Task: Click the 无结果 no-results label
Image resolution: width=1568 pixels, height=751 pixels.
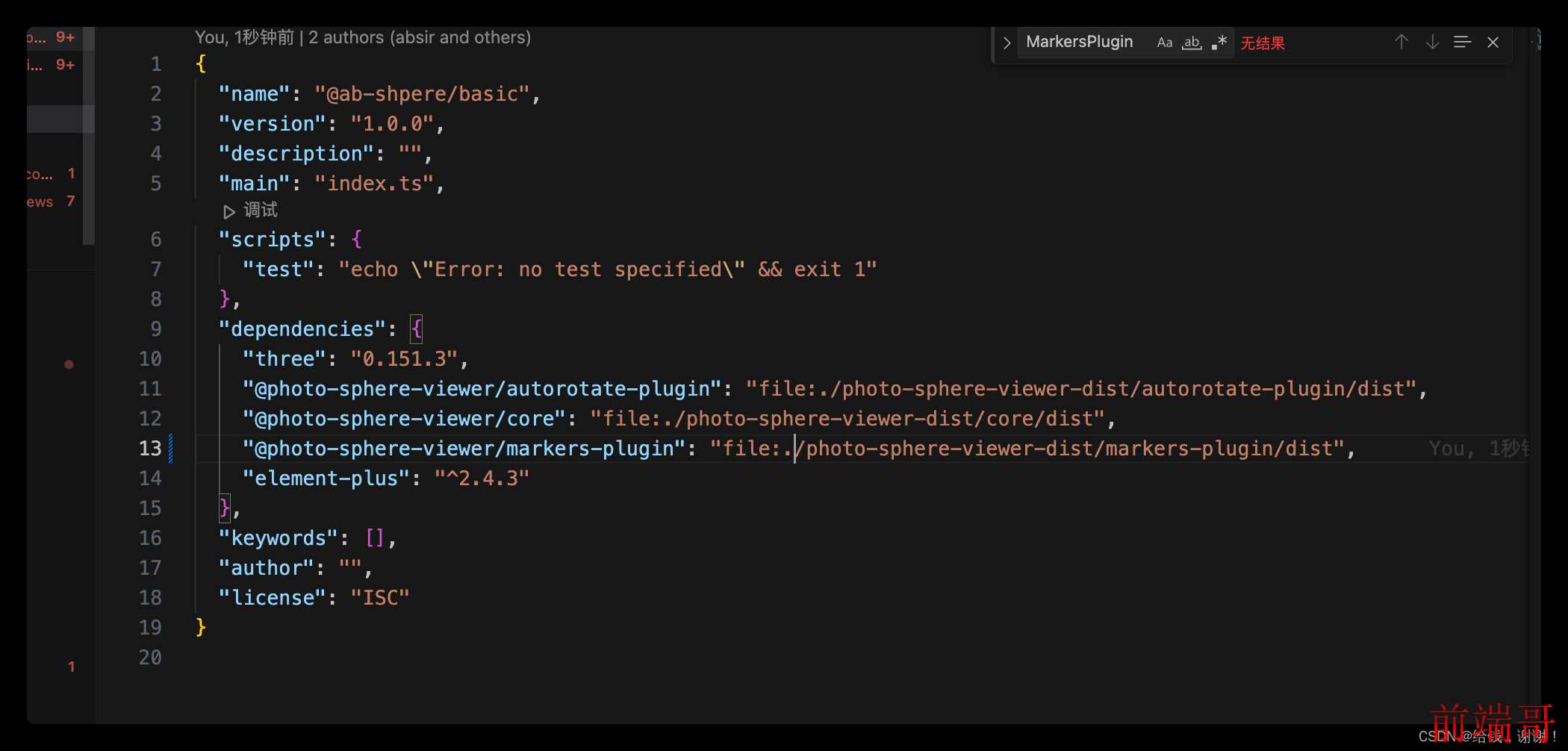Action: coord(1263,43)
